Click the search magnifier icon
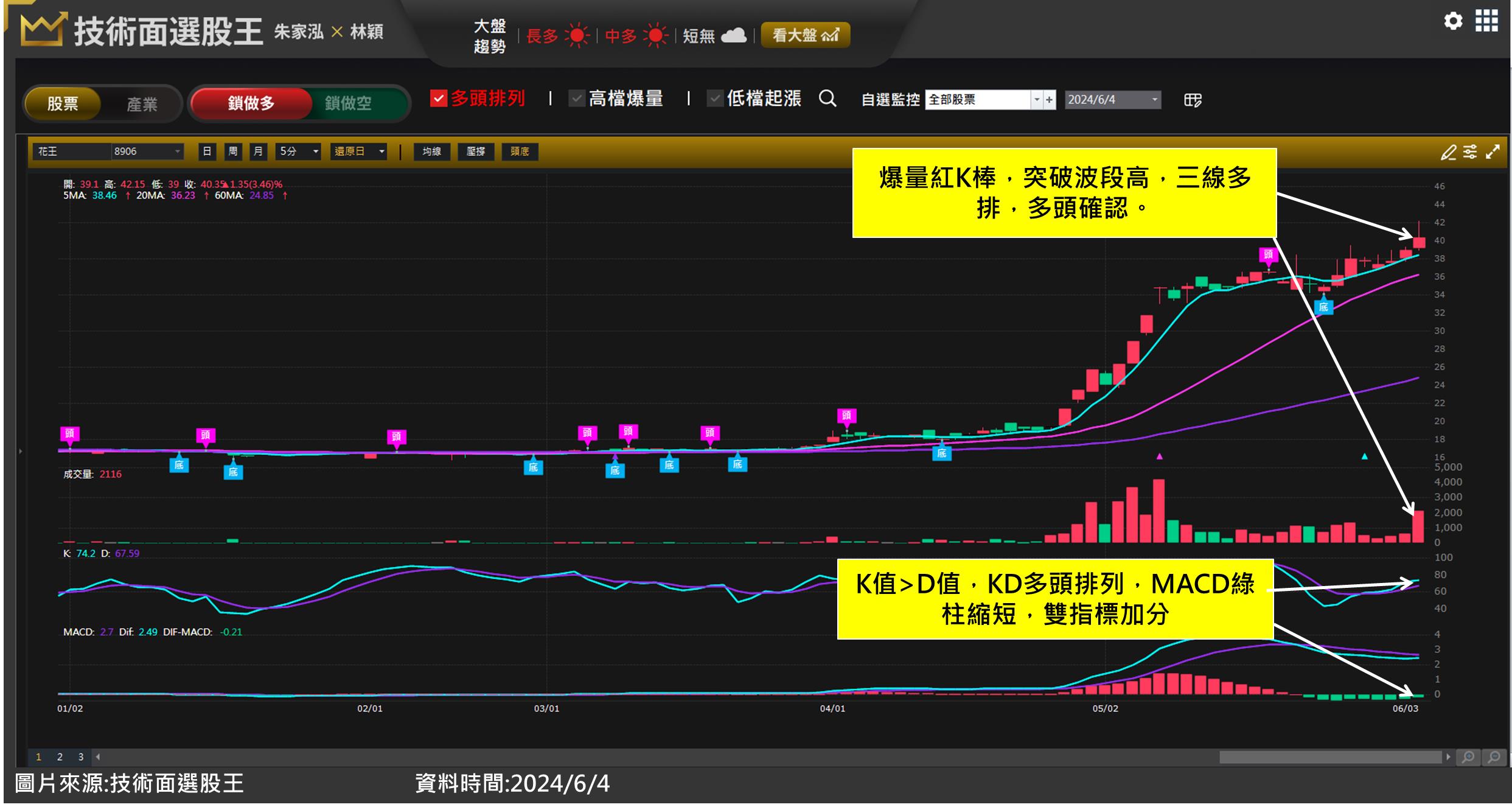The width and height of the screenshot is (1512, 810). click(827, 99)
